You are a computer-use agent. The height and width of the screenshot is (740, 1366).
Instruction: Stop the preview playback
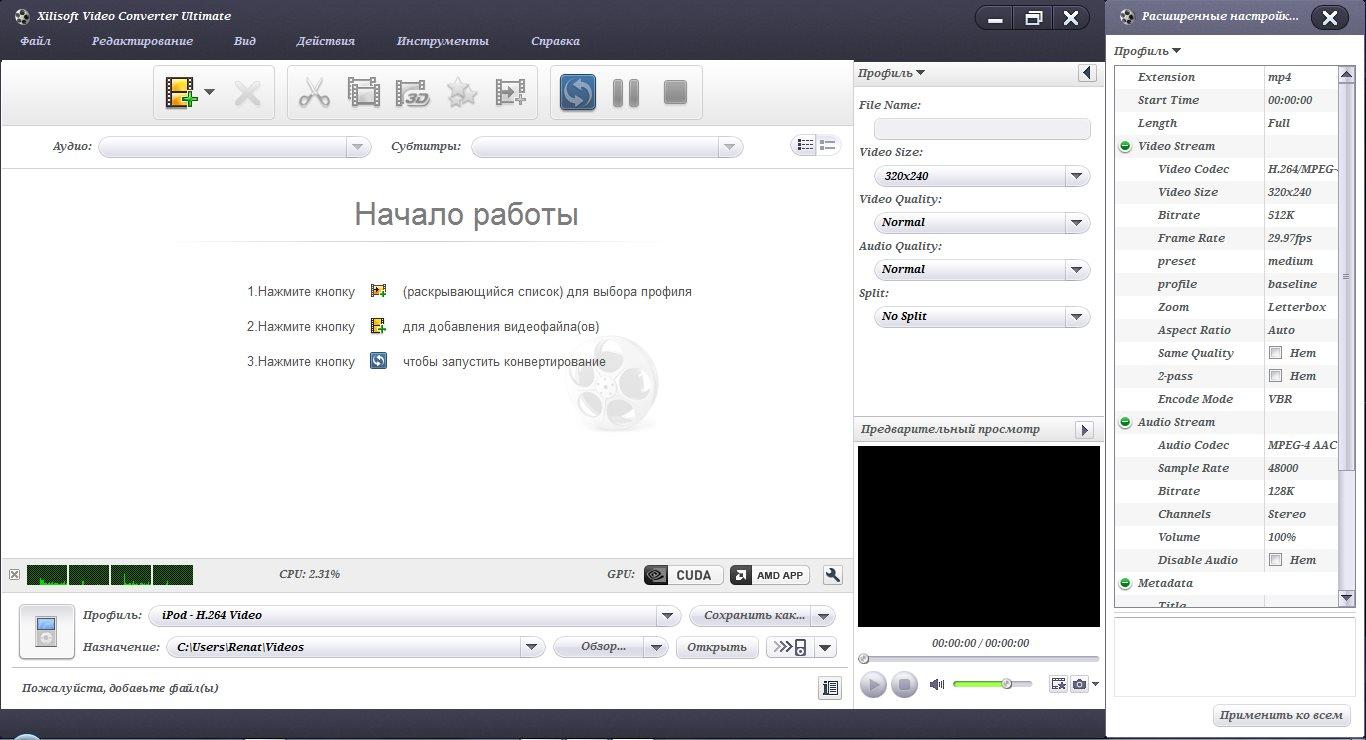(x=904, y=685)
